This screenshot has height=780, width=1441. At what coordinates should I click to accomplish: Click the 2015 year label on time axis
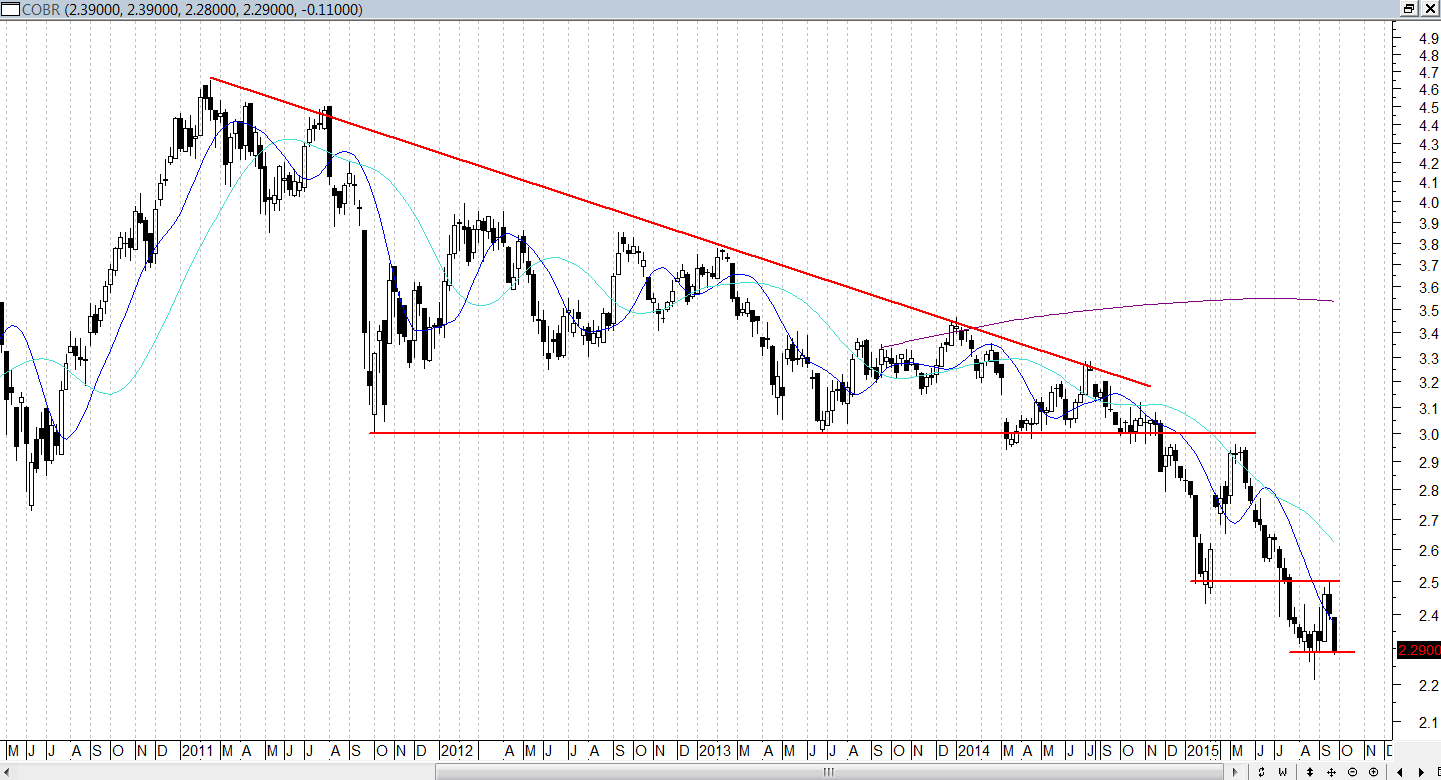tap(1203, 750)
